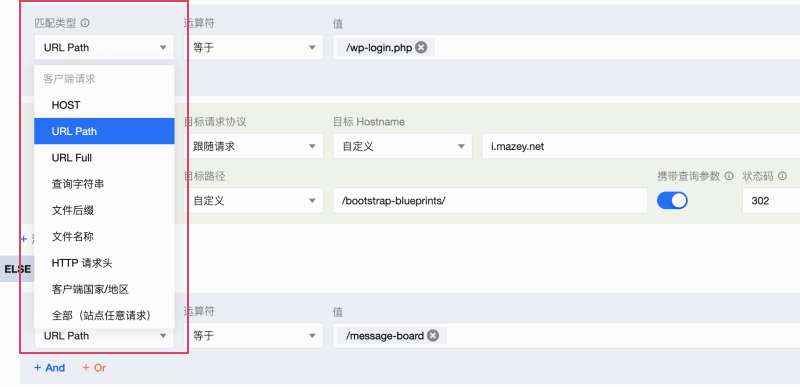The height and width of the screenshot is (387, 800).
Task: Expand the 目标 Hostname 自定义 dropdown
Action: (403, 146)
